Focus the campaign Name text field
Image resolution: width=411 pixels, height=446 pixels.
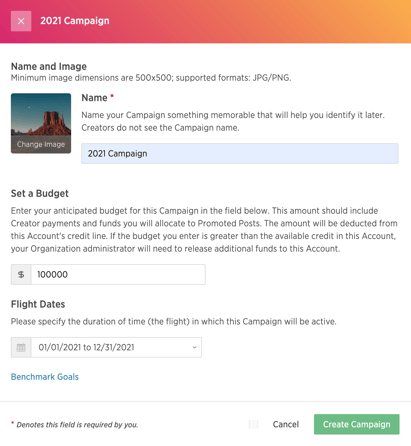[240, 154]
